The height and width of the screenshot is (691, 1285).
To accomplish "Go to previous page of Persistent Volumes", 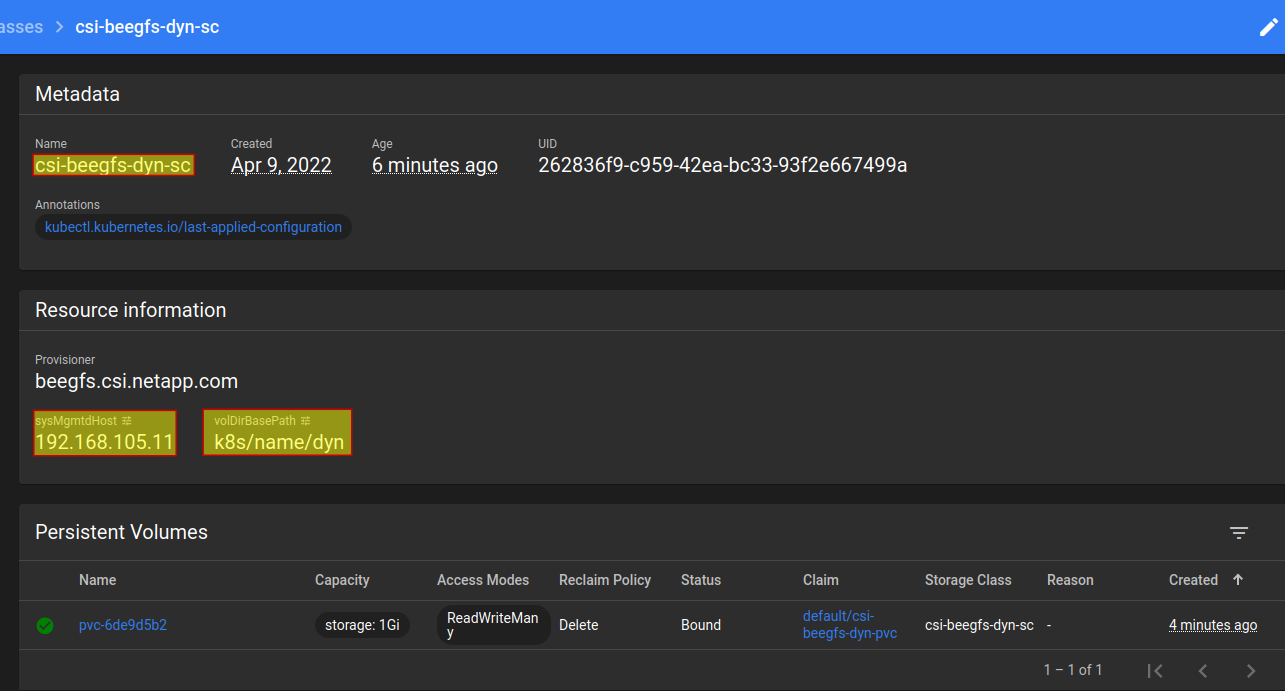I will [1203, 670].
